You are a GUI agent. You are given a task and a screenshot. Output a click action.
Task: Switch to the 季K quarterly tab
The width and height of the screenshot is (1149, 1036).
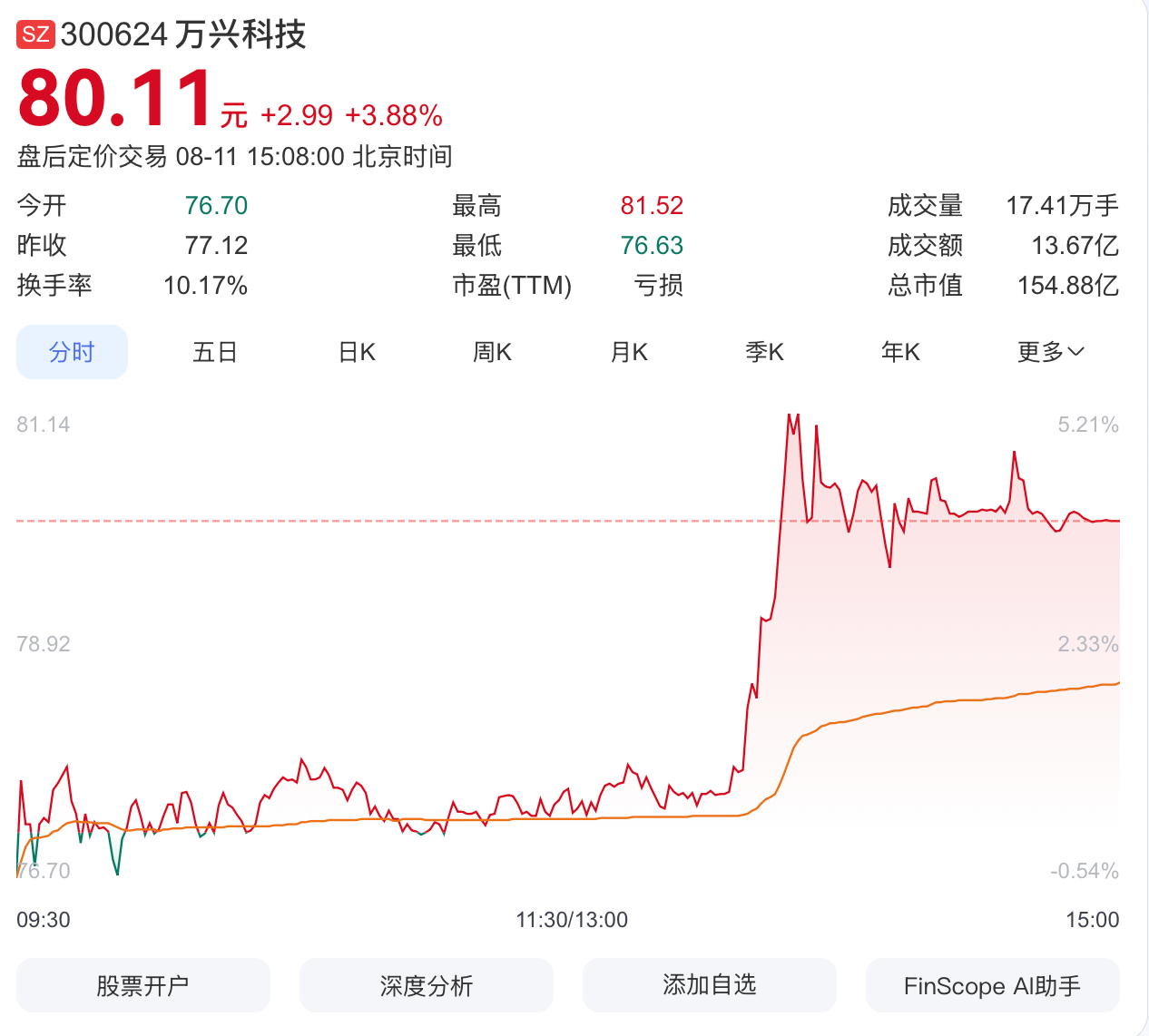tap(765, 352)
